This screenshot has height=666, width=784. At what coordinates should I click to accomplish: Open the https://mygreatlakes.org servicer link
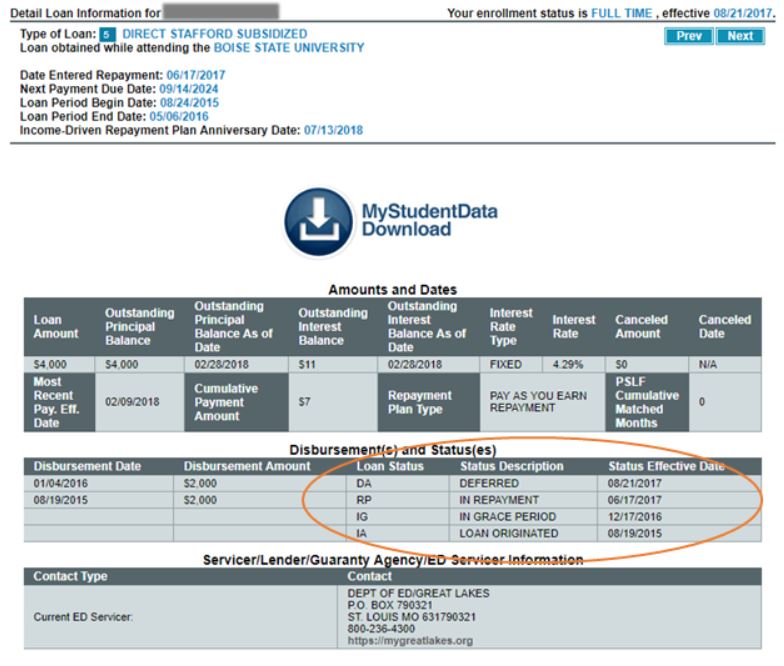(410, 640)
